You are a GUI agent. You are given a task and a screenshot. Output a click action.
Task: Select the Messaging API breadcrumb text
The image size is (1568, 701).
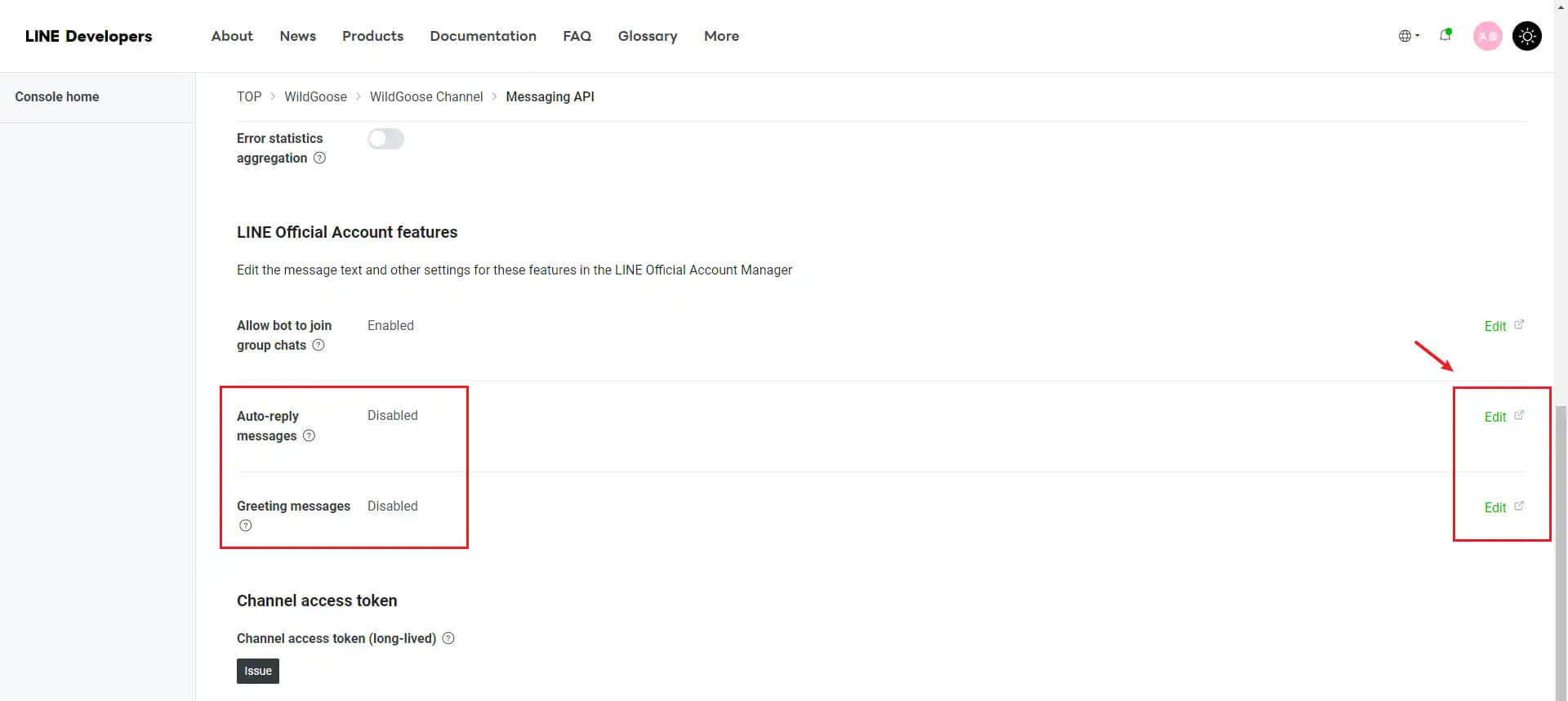pyautogui.click(x=550, y=96)
